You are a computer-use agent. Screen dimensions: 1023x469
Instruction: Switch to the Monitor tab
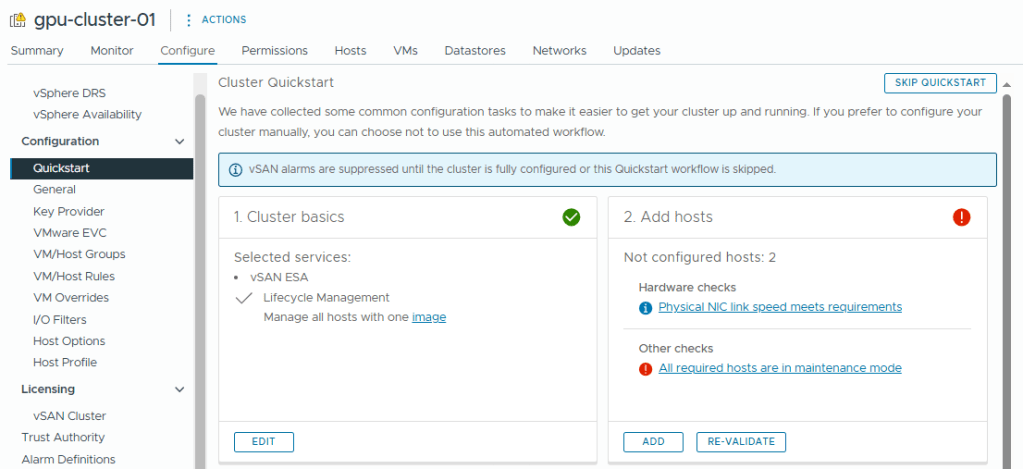pyautogui.click(x=111, y=51)
